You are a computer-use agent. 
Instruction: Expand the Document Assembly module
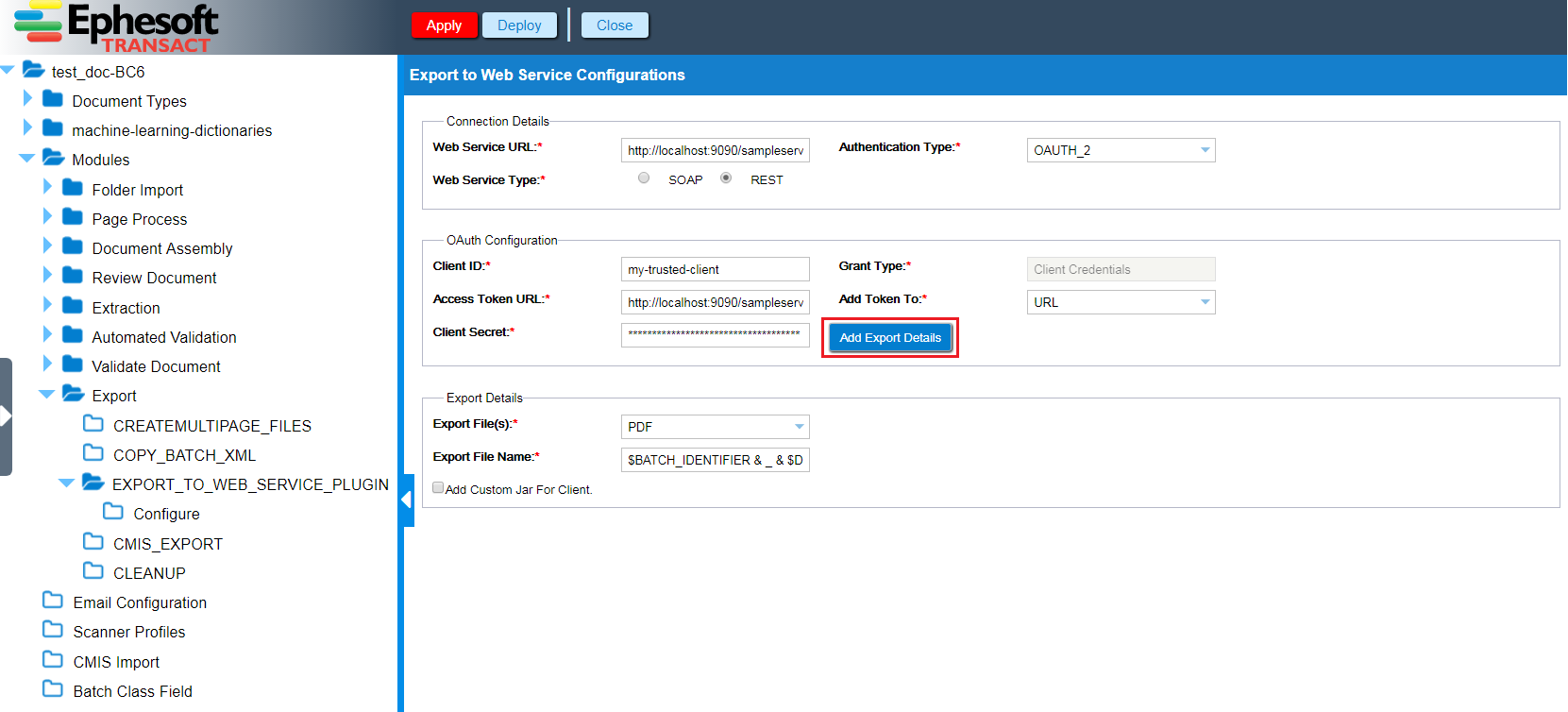[47, 246]
